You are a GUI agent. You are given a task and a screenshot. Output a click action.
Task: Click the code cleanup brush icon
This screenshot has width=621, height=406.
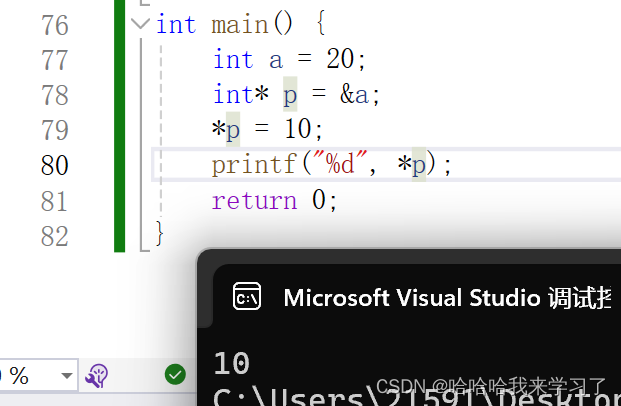click(x=96, y=375)
